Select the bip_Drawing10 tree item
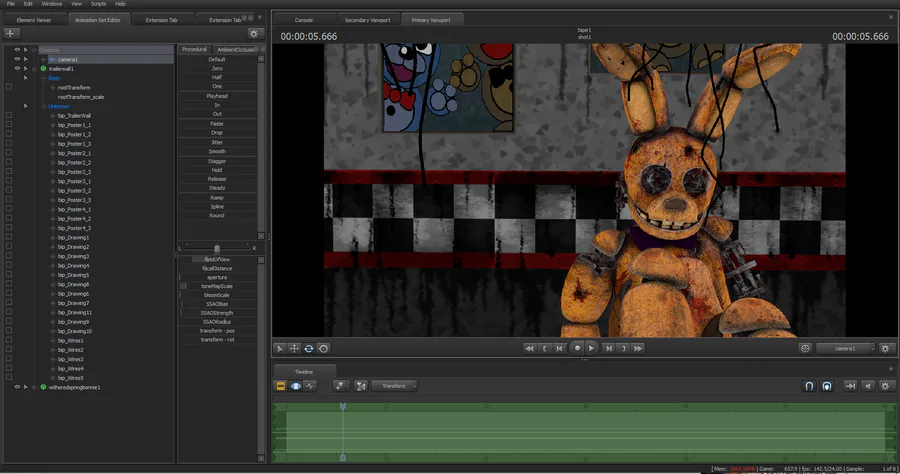 point(74,331)
